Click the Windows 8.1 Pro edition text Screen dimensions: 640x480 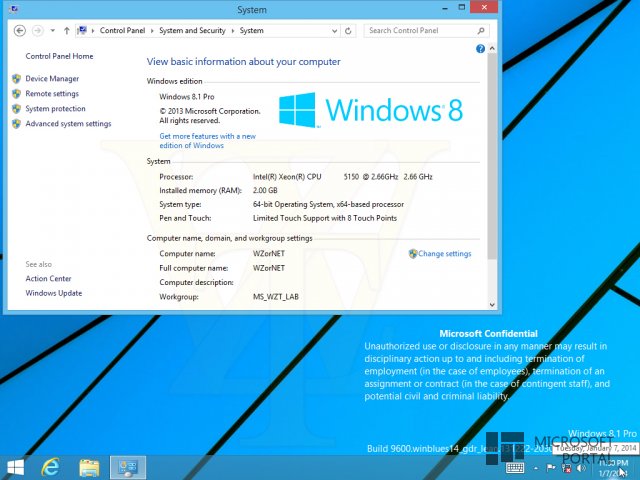(187, 97)
